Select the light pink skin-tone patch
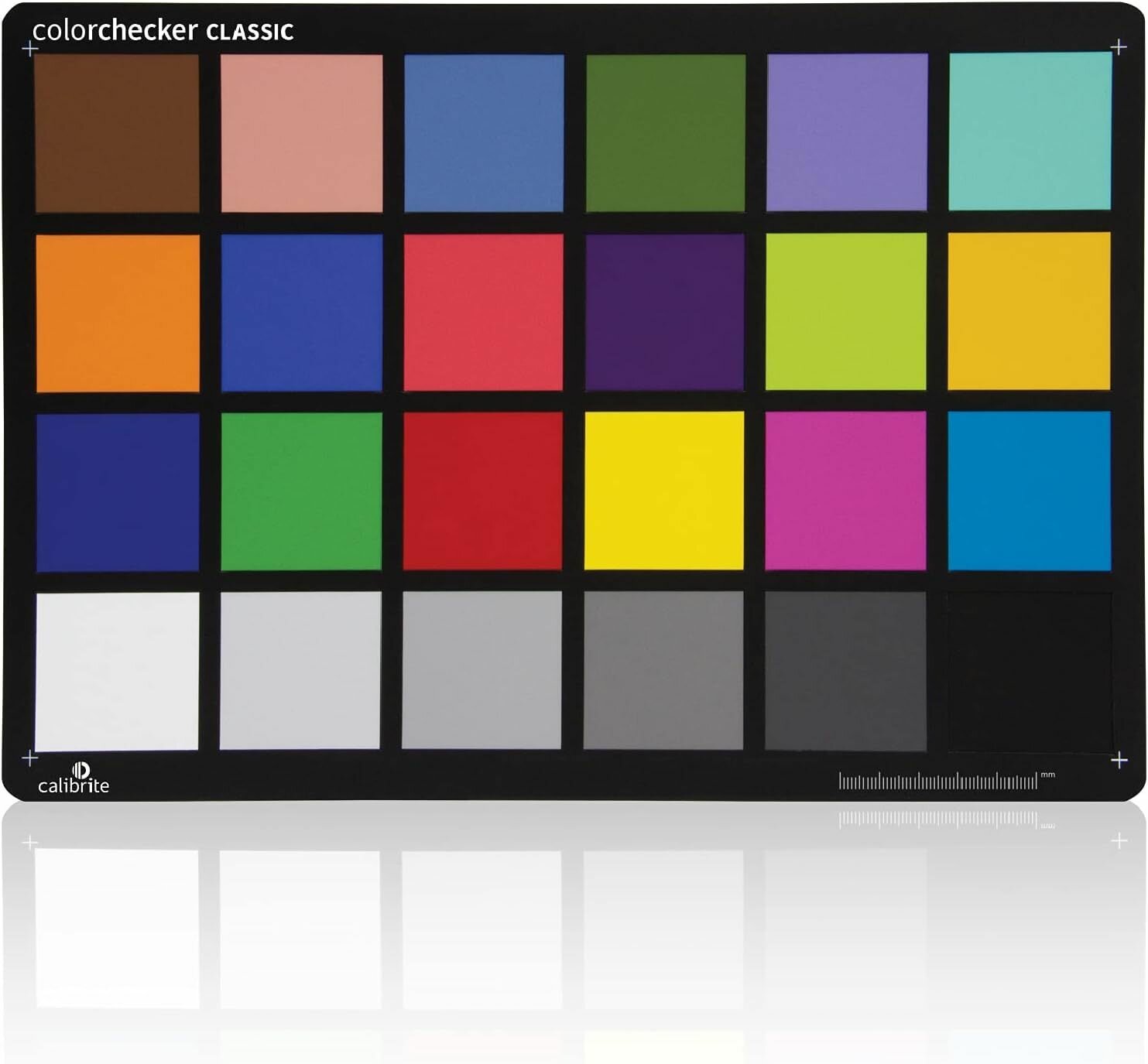Screen dimensions: 1148x1064 [x=301, y=133]
